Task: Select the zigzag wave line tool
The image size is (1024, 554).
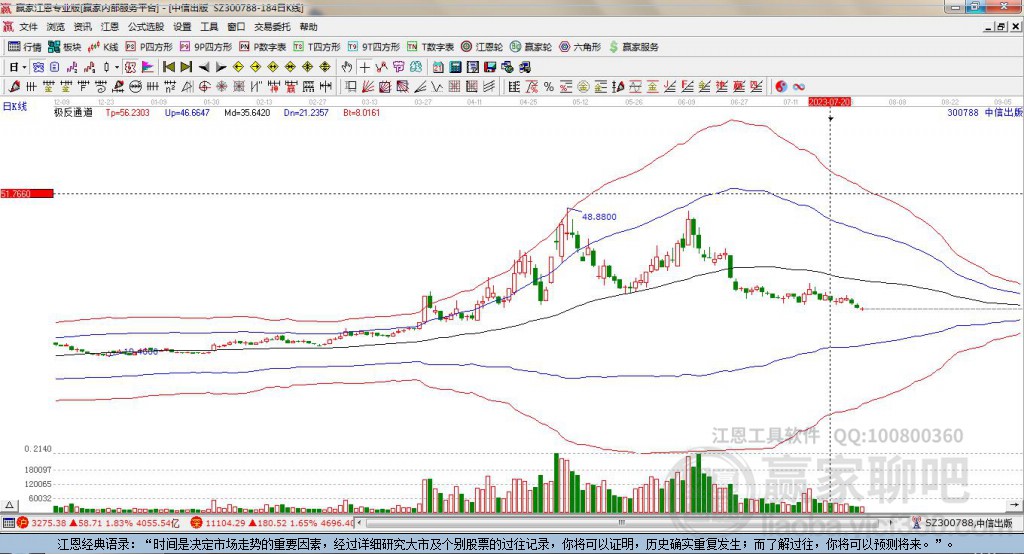Action: coord(436,86)
